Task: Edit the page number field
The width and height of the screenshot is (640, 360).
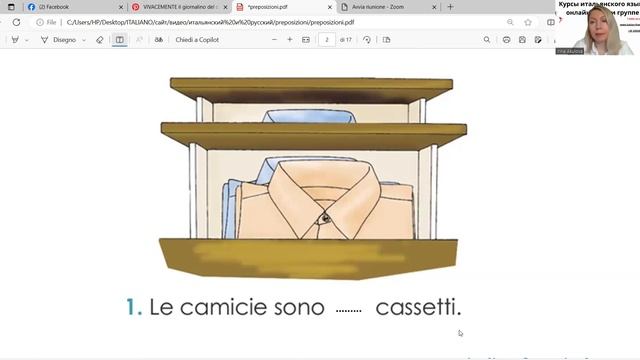Action: point(327,40)
